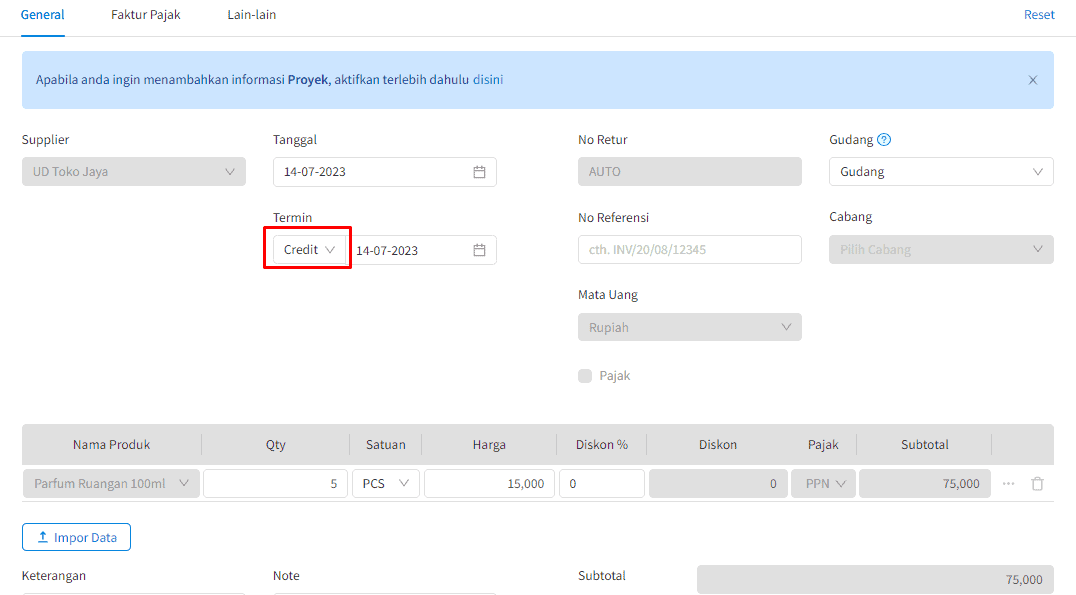This screenshot has width=1076, height=595.
Task: Open the Tanggal calendar picker icon
Action: click(x=479, y=172)
